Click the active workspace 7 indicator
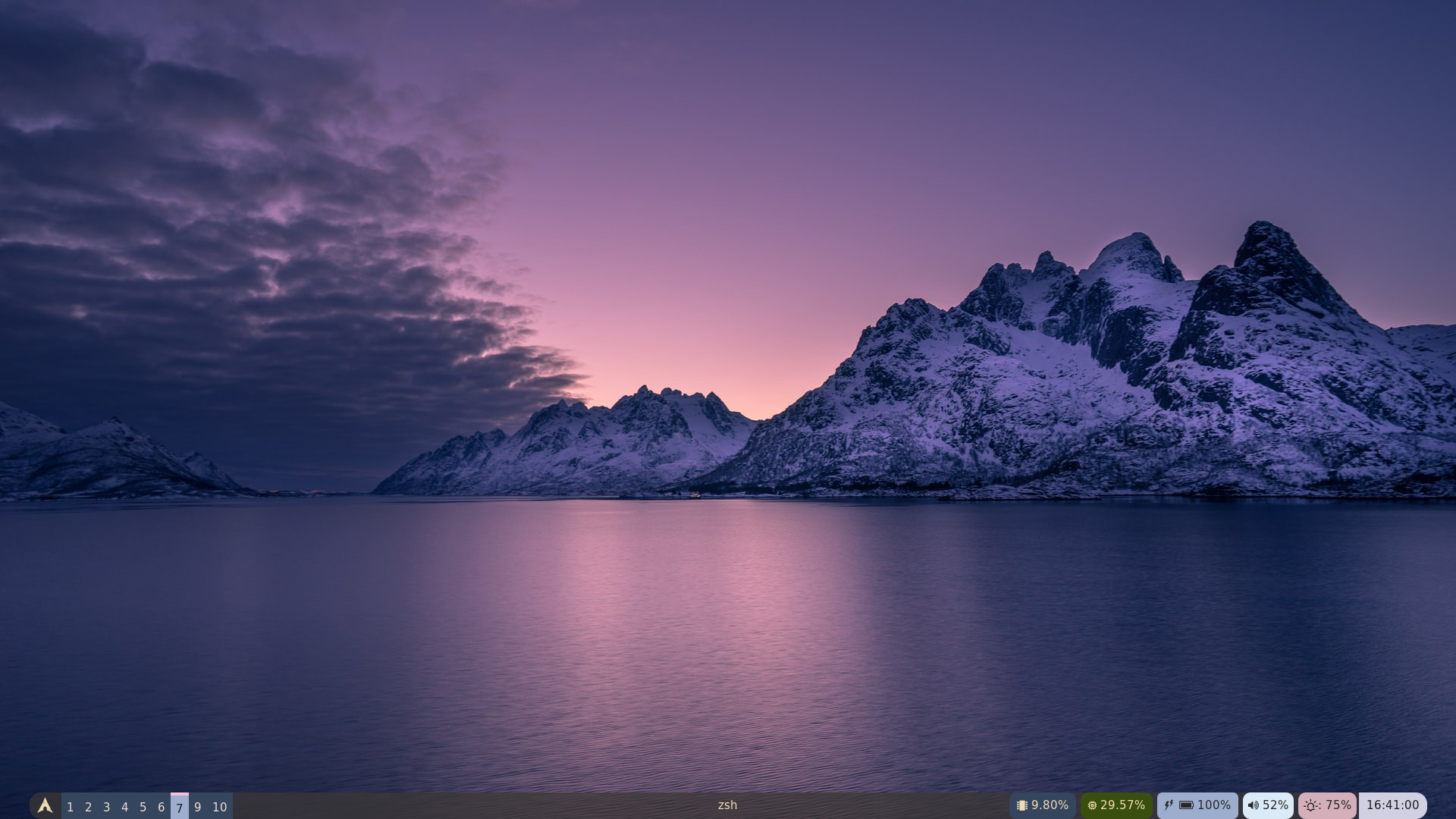This screenshot has height=819, width=1456. [179, 808]
